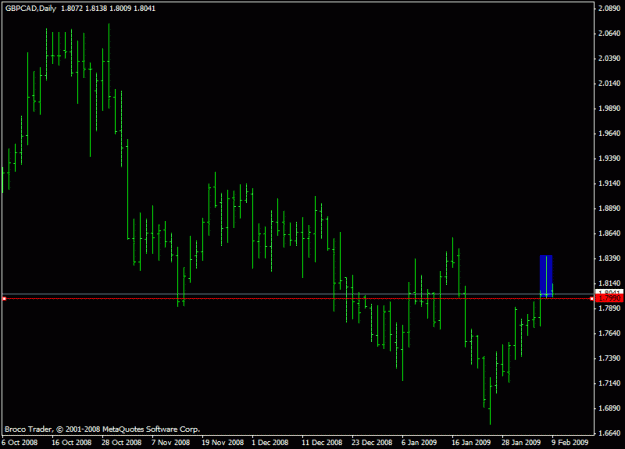Click the 1.7890 price axis label
The height and width of the screenshot is (449, 625).
tap(609, 308)
